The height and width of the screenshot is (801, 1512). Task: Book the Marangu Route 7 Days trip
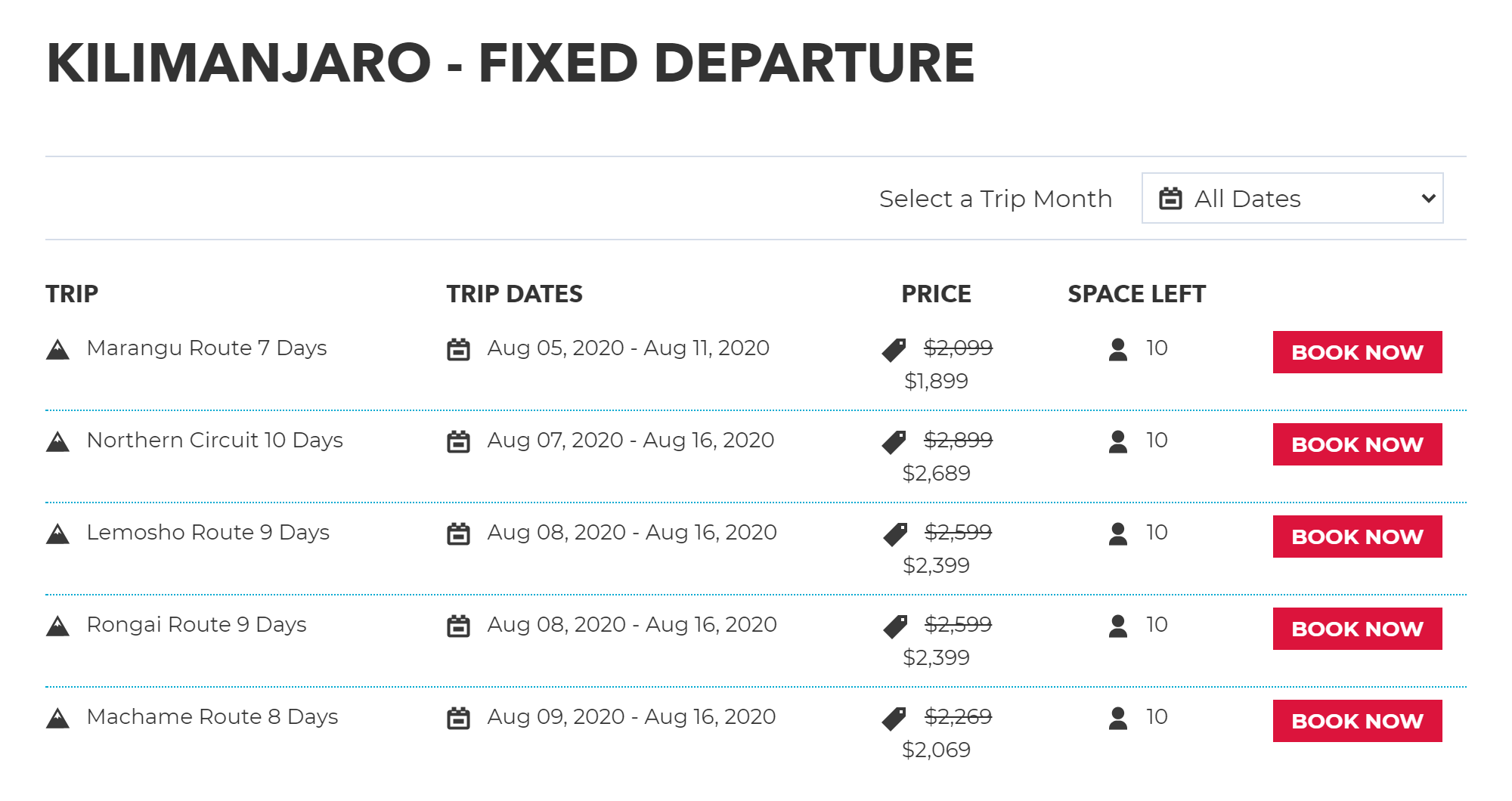[x=1357, y=352]
